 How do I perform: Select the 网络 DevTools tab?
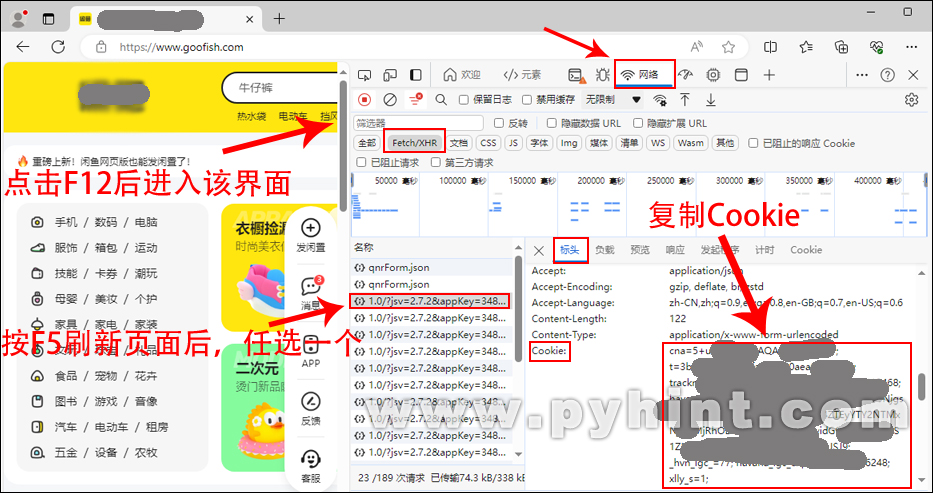pos(645,75)
